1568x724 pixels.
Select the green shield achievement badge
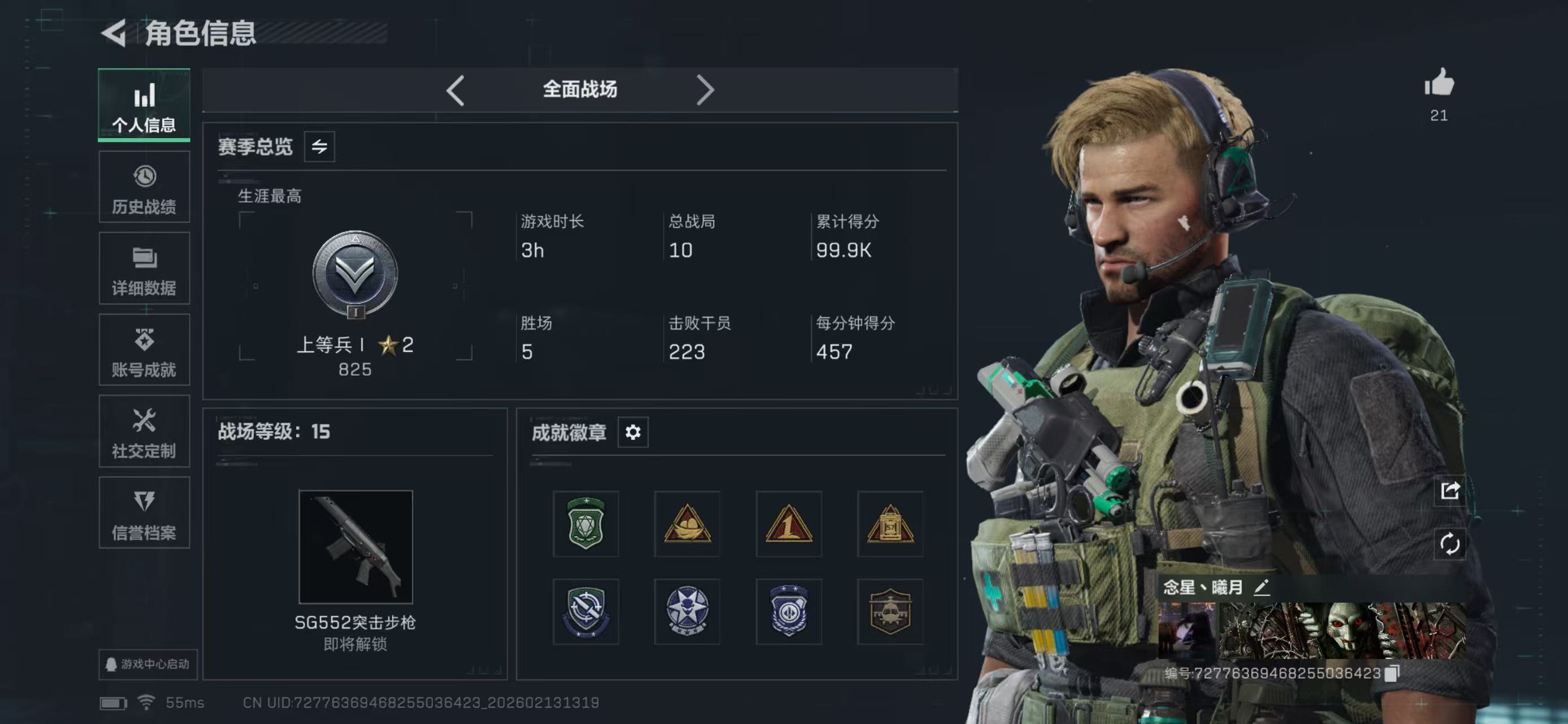[586, 524]
